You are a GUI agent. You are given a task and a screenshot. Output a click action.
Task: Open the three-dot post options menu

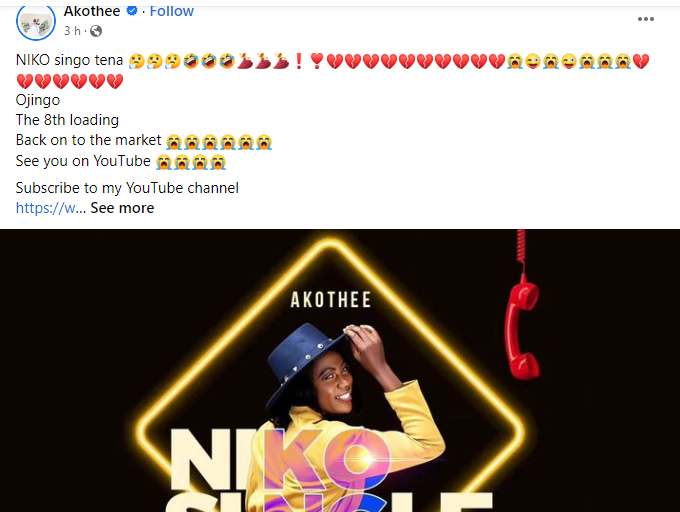tap(645, 19)
